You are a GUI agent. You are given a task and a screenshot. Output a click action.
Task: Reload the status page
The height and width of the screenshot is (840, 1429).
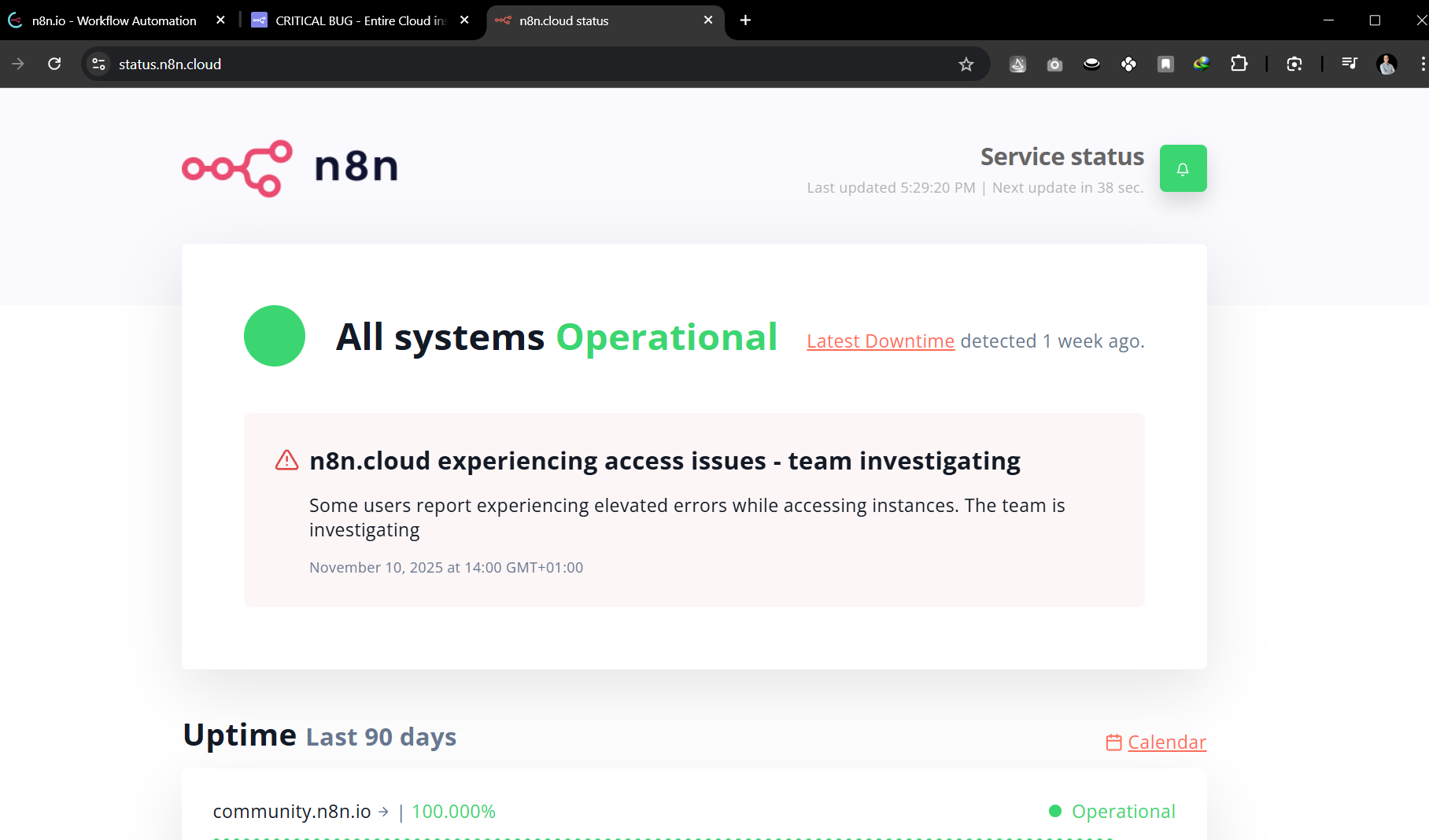[x=54, y=64]
